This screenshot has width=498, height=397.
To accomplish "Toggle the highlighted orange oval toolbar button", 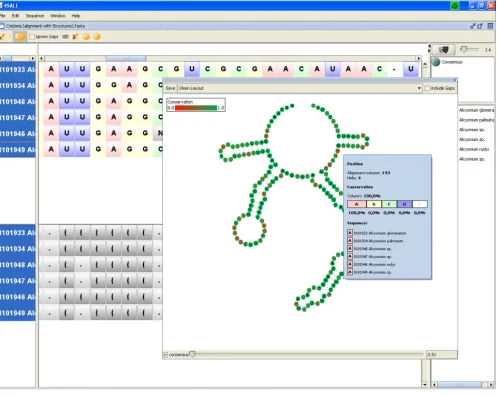I will [x=20, y=36].
